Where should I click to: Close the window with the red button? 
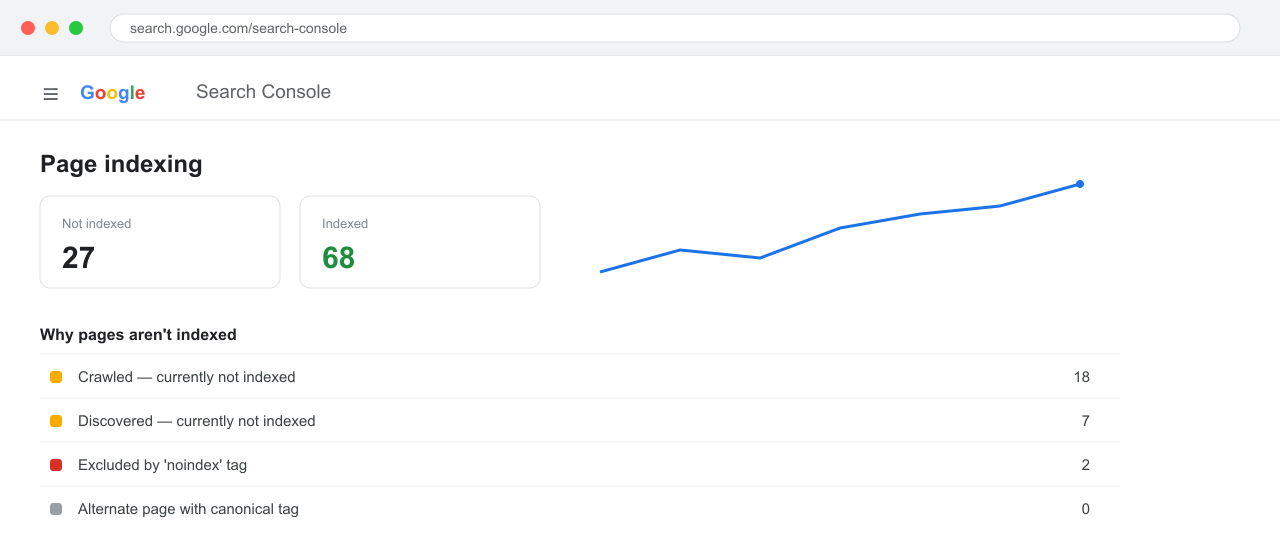point(28,28)
